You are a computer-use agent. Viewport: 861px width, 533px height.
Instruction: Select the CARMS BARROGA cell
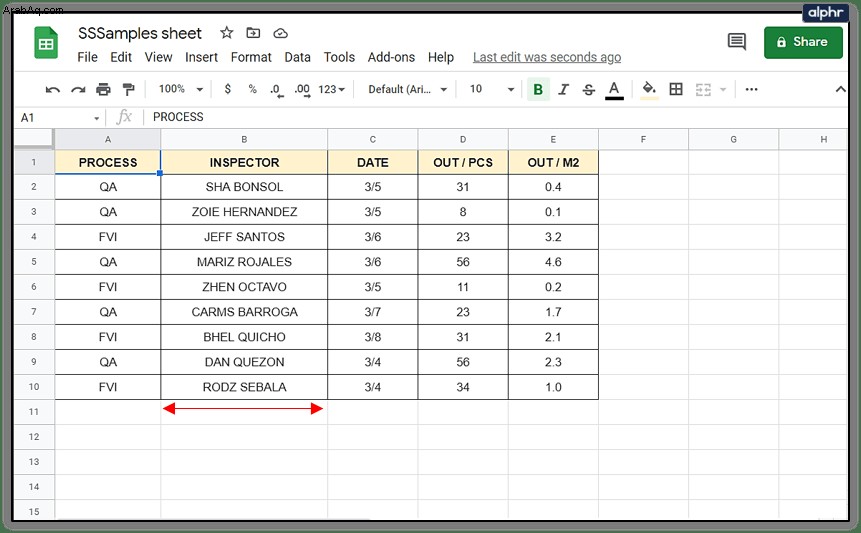pos(244,312)
